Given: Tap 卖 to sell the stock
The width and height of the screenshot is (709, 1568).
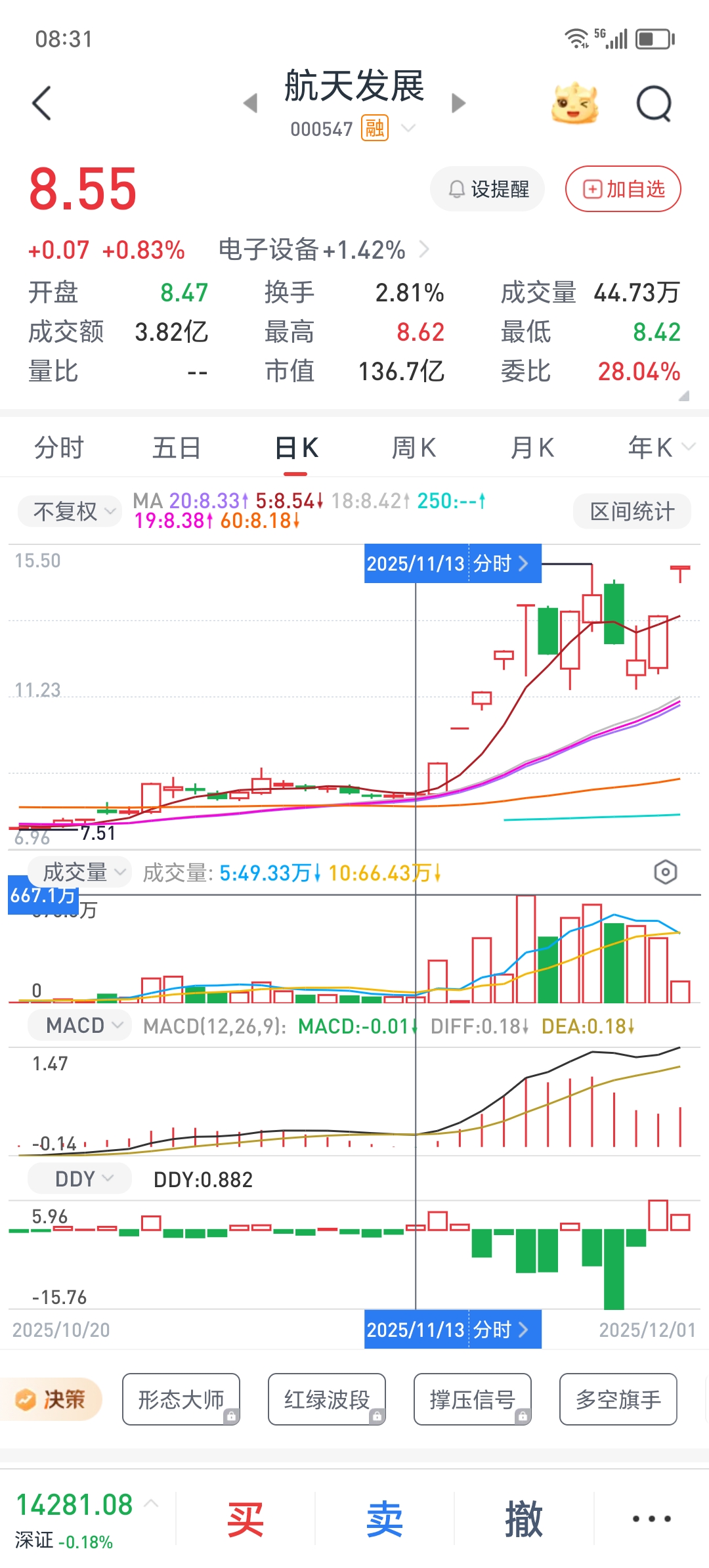Looking at the screenshot, I should pyautogui.click(x=384, y=1518).
